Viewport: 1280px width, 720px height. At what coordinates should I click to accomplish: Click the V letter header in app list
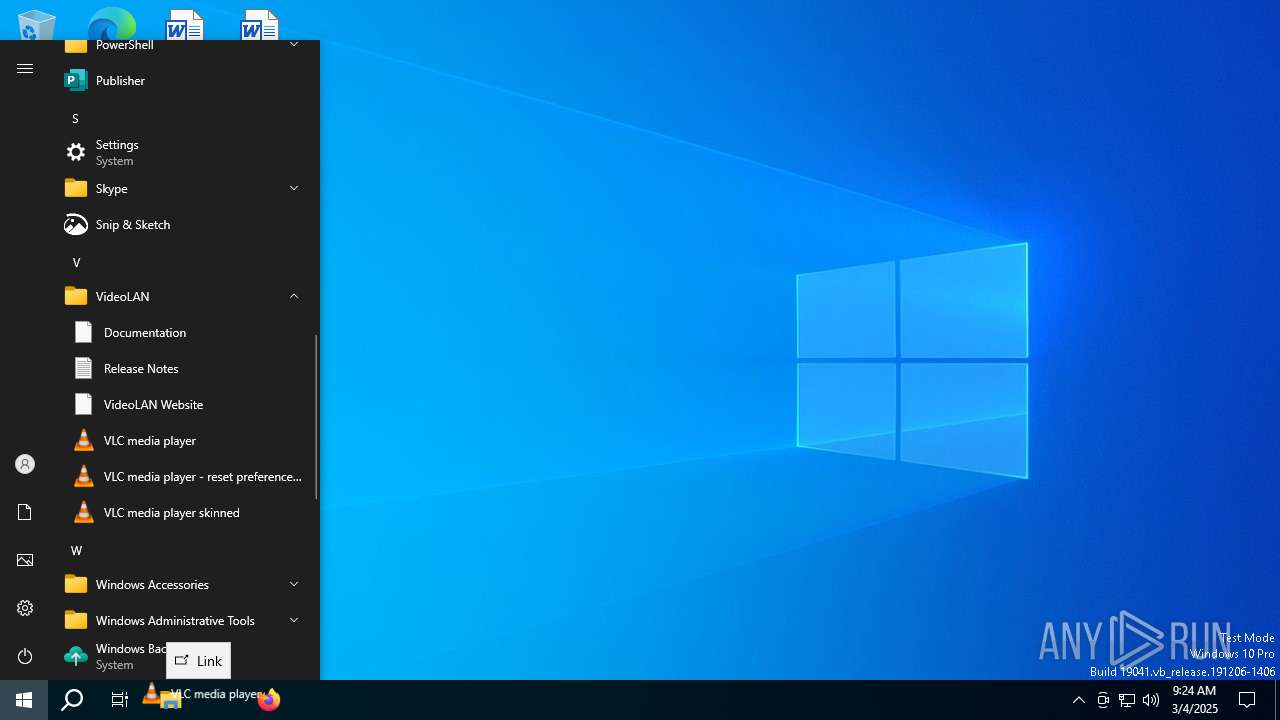tap(76, 262)
